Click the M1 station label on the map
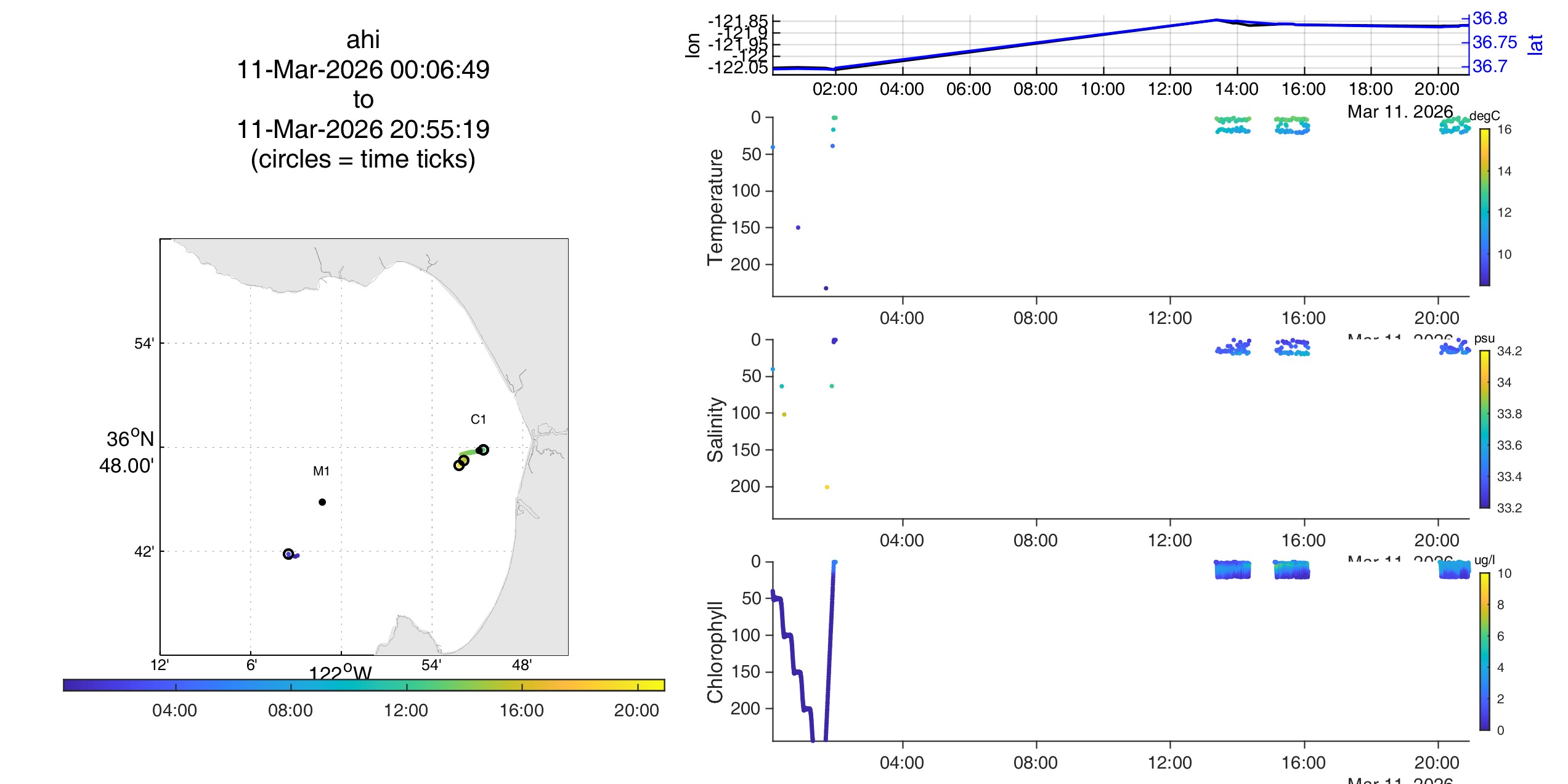The width and height of the screenshot is (1568, 784). coord(321,471)
